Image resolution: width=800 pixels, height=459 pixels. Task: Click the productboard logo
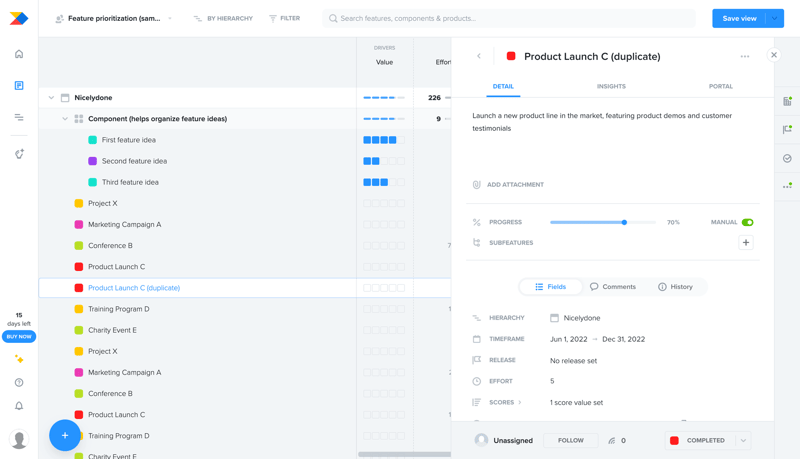coord(19,18)
